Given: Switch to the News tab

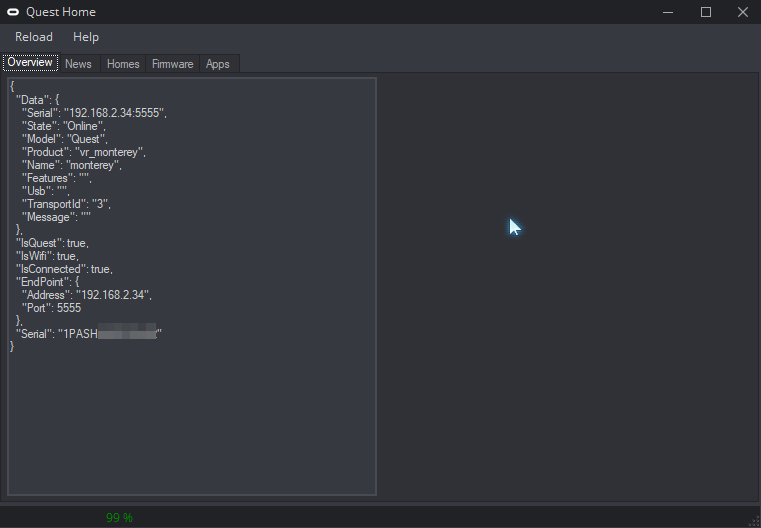Looking at the screenshot, I should pos(78,64).
